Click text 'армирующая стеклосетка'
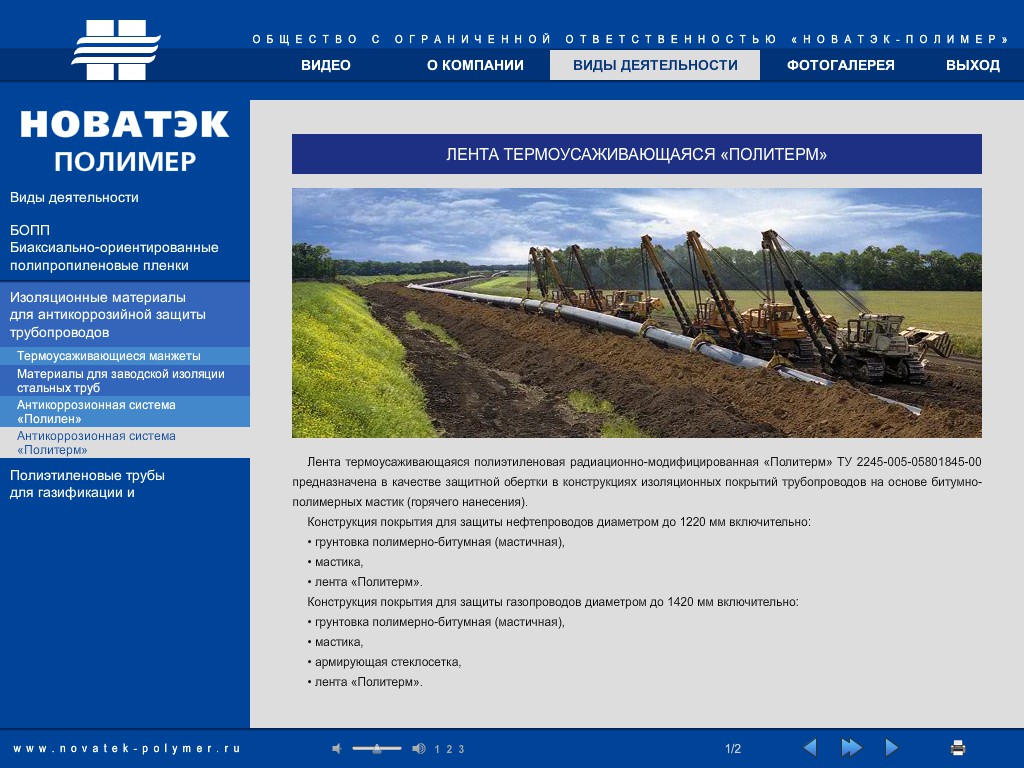The image size is (1024, 768). click(388, 662)
